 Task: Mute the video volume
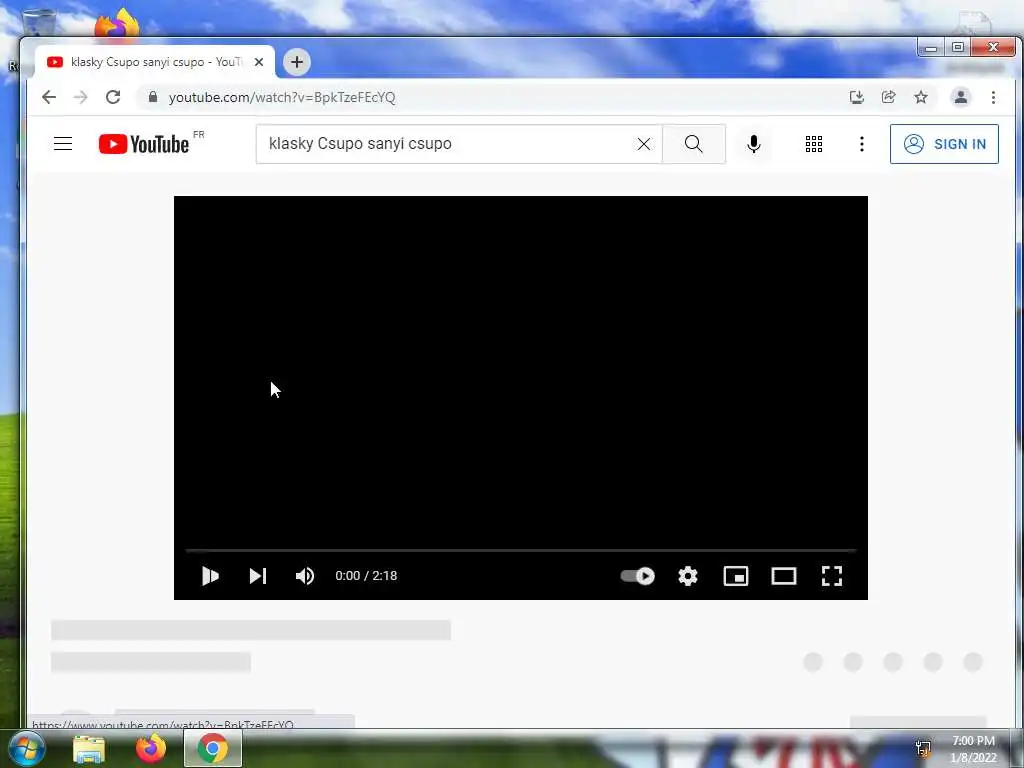305,576
